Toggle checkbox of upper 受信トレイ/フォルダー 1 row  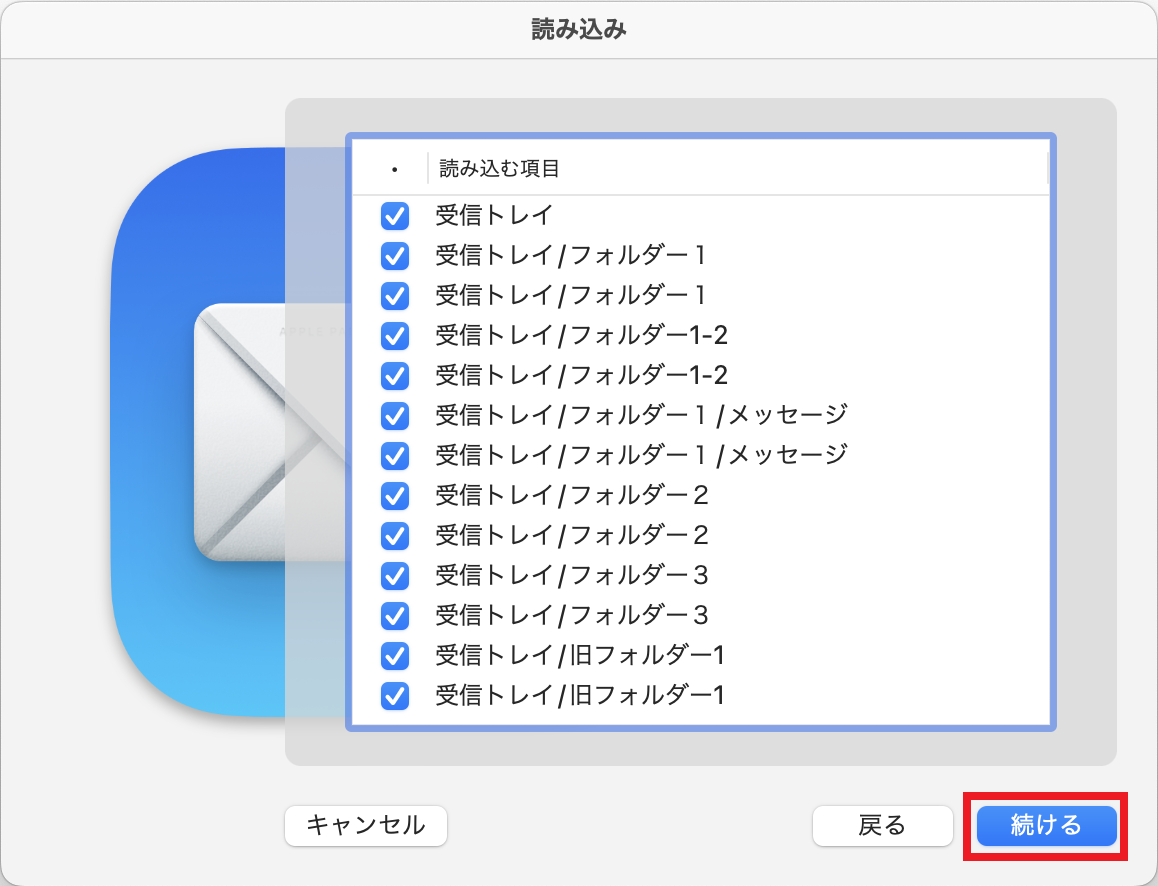click(x=395, y=256)
